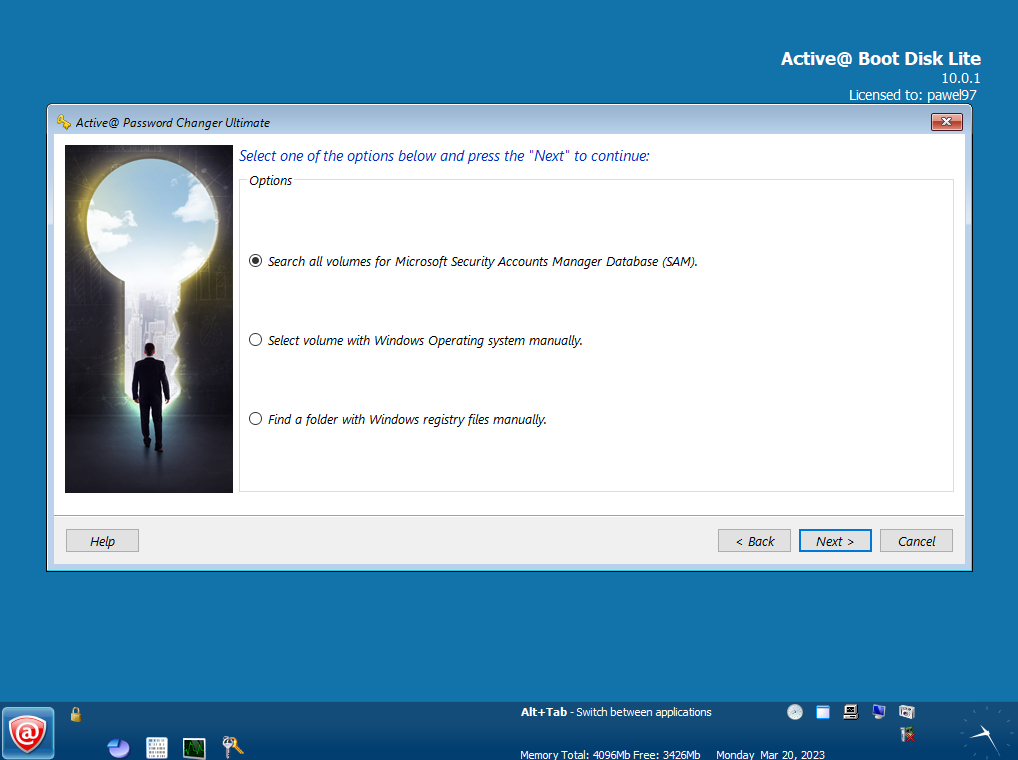Open the computer monitor tray icon
The image size is (1018, 760).
(x=850, y=712)
